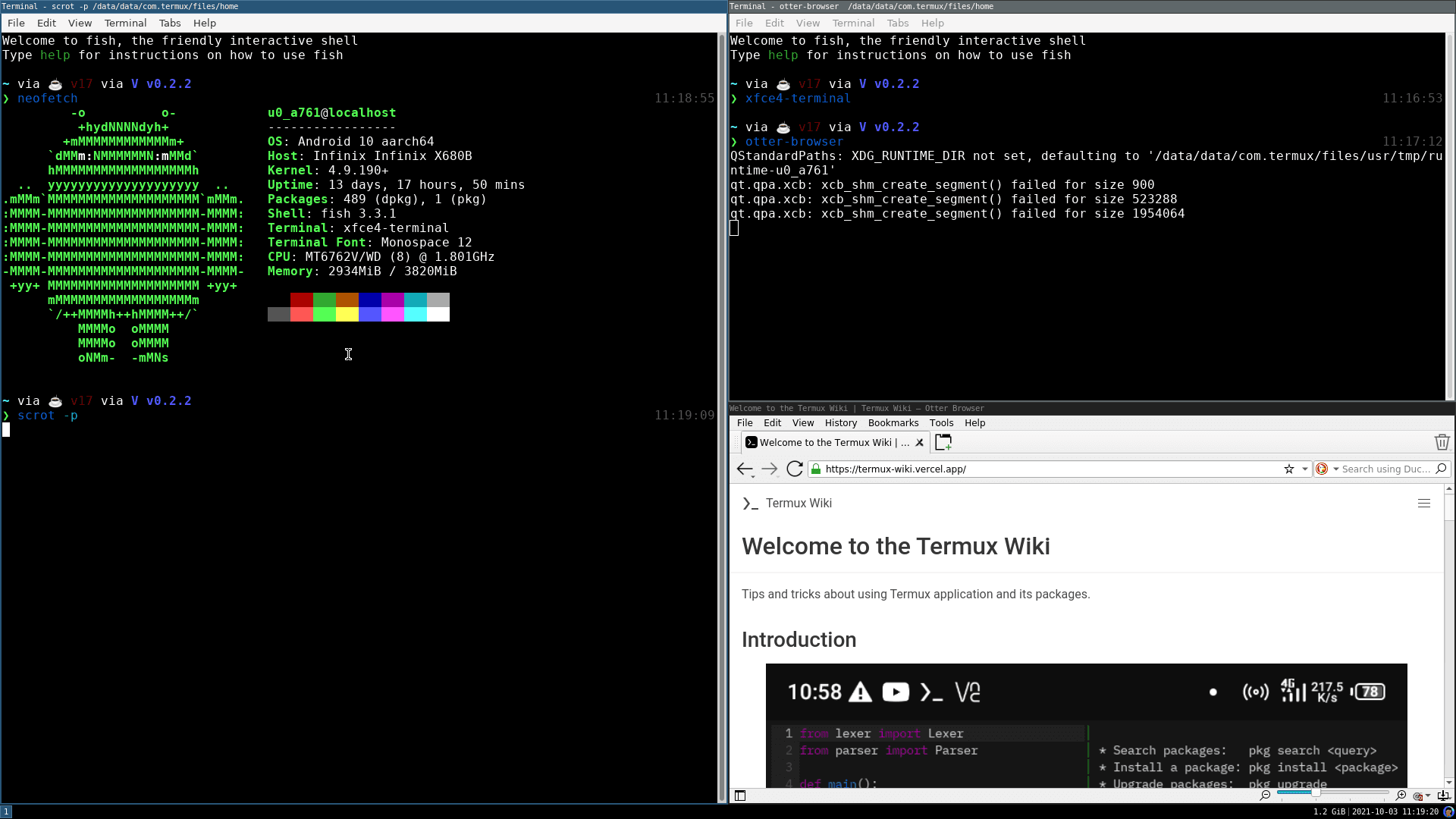Go back in Otter Browser

pyautogui.click(x=744, y=469)
